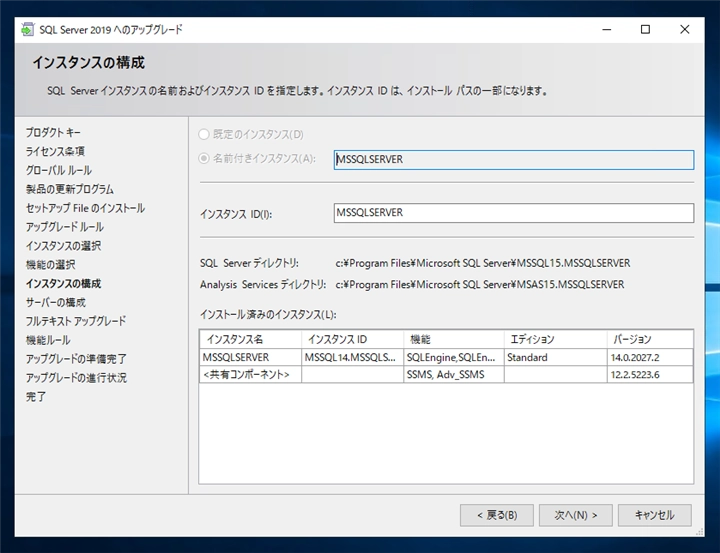This screenshot has height=553, width=720.
Task: Click the 次へ(N) next button
Action: 575,515
